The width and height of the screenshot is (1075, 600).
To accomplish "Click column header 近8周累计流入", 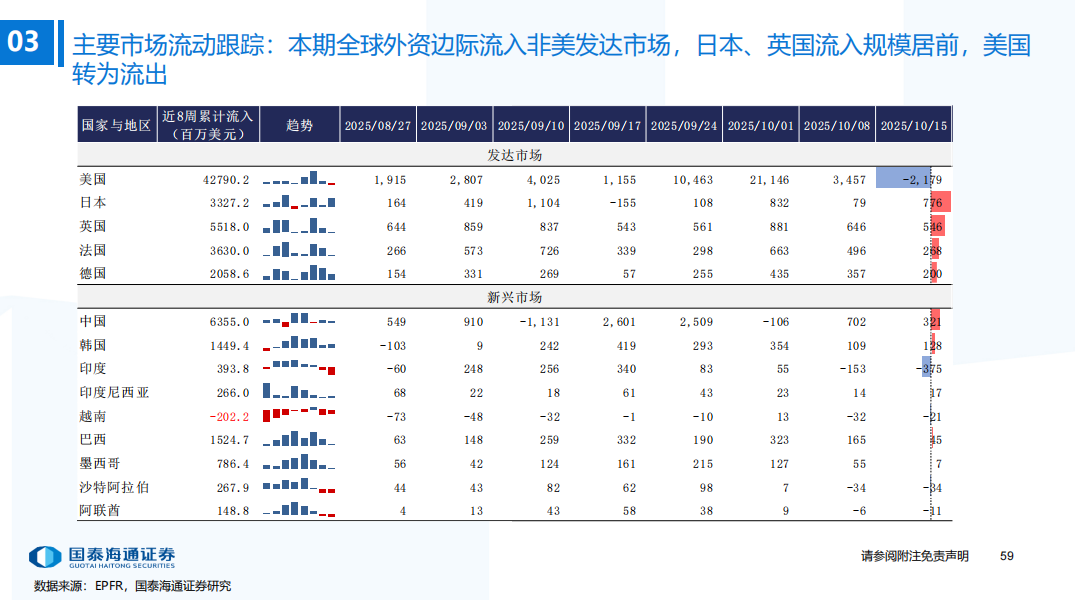I will click(x=208, y=125).
